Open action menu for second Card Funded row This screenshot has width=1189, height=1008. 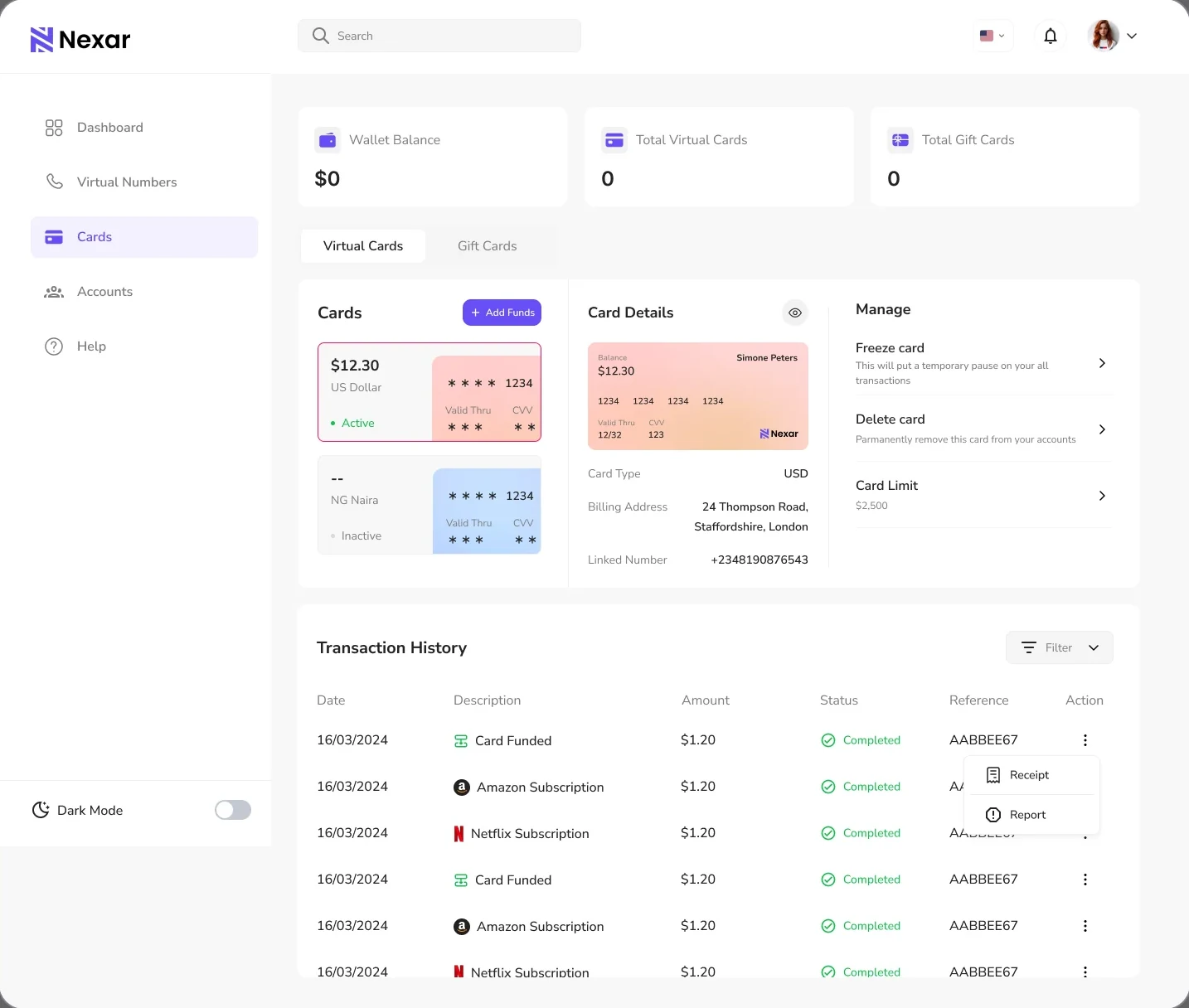pyautogui.click(x=1085, y=880)
